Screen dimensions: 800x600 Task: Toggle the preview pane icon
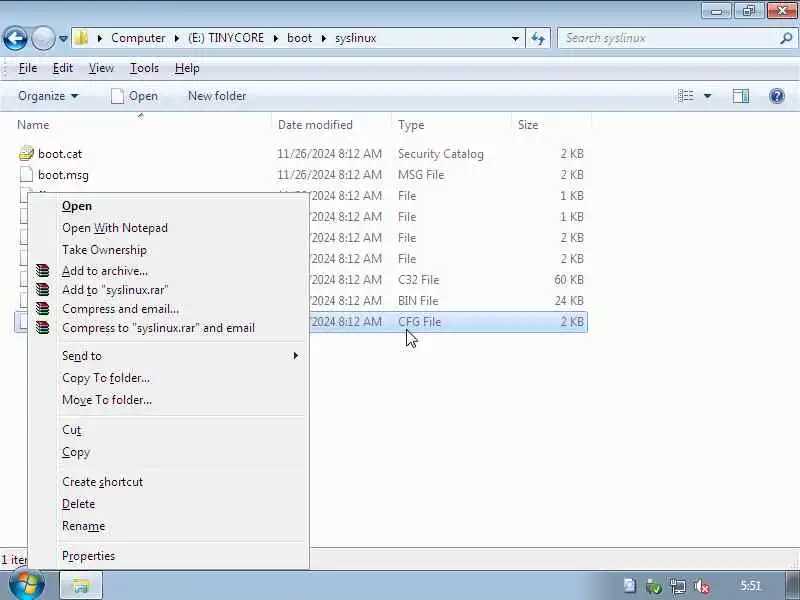[x=741, y=96]
